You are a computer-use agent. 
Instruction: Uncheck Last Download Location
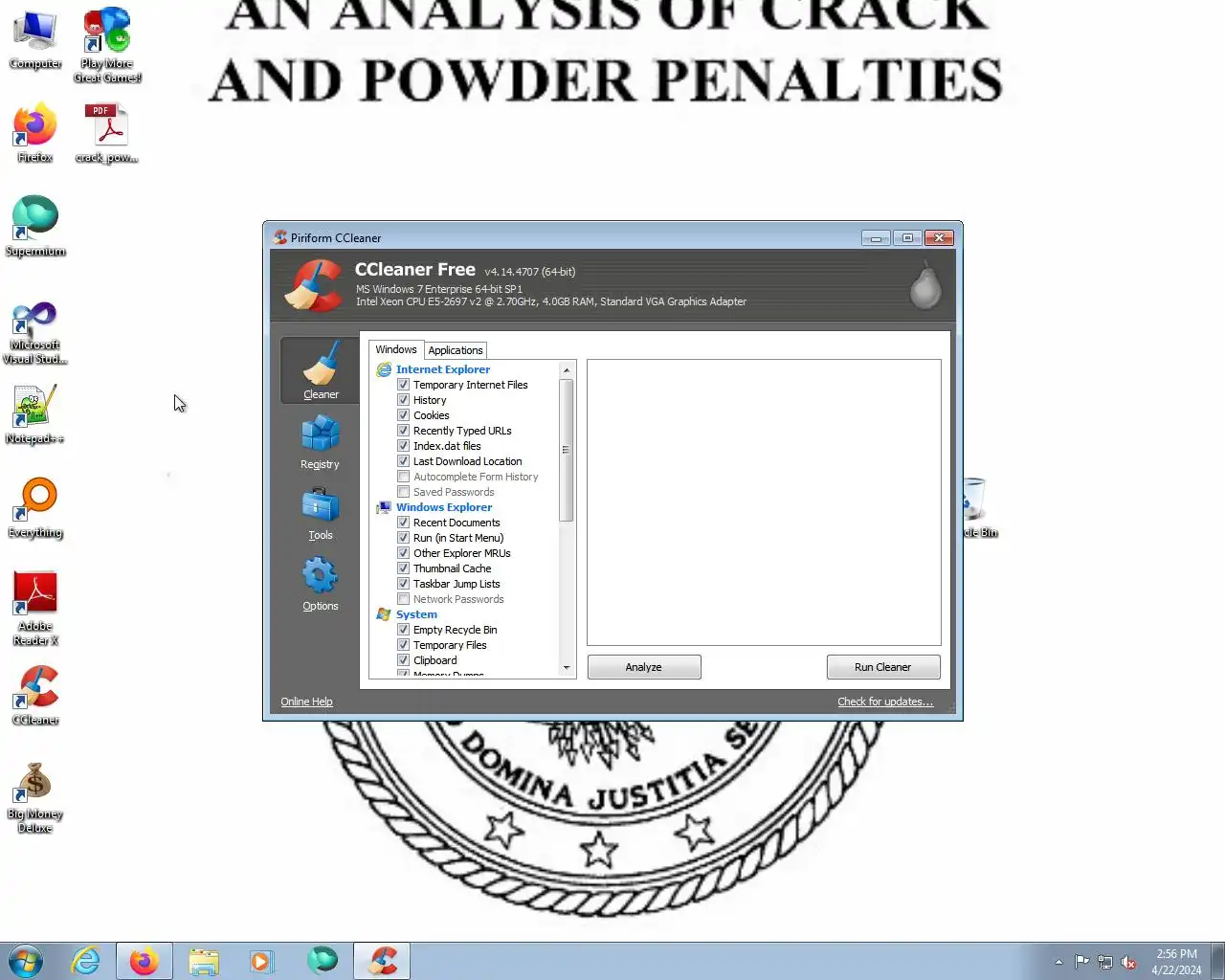pos(404,461)
